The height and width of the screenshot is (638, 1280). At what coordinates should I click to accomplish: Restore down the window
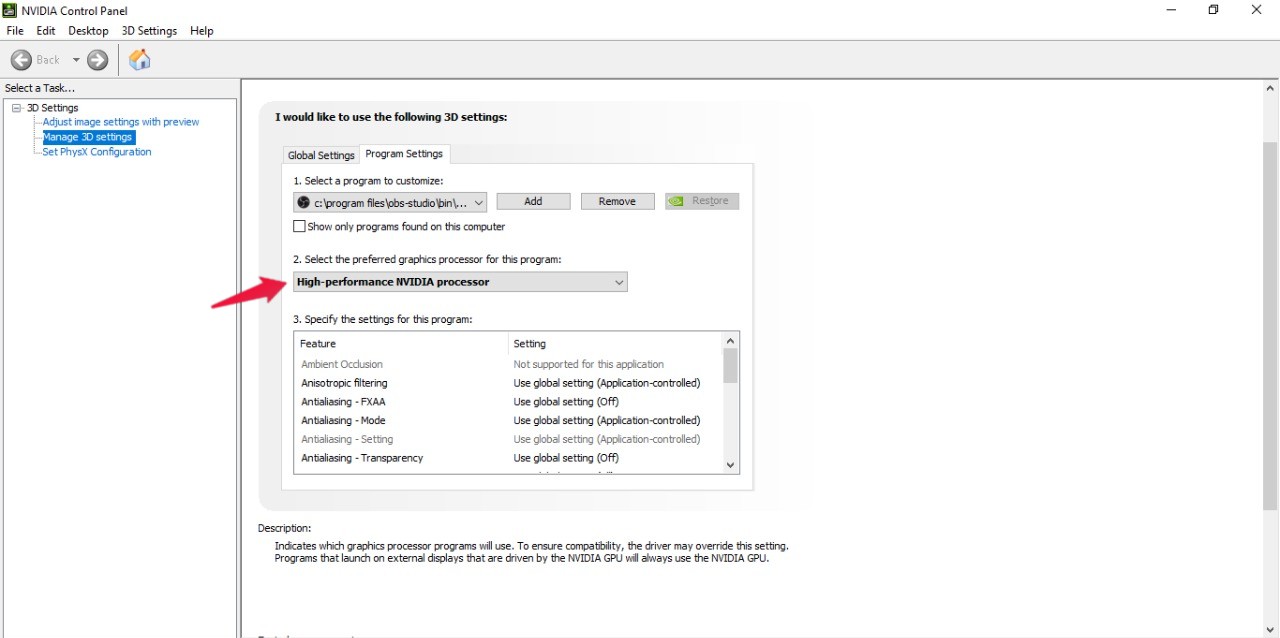[x=1213, y=10]
